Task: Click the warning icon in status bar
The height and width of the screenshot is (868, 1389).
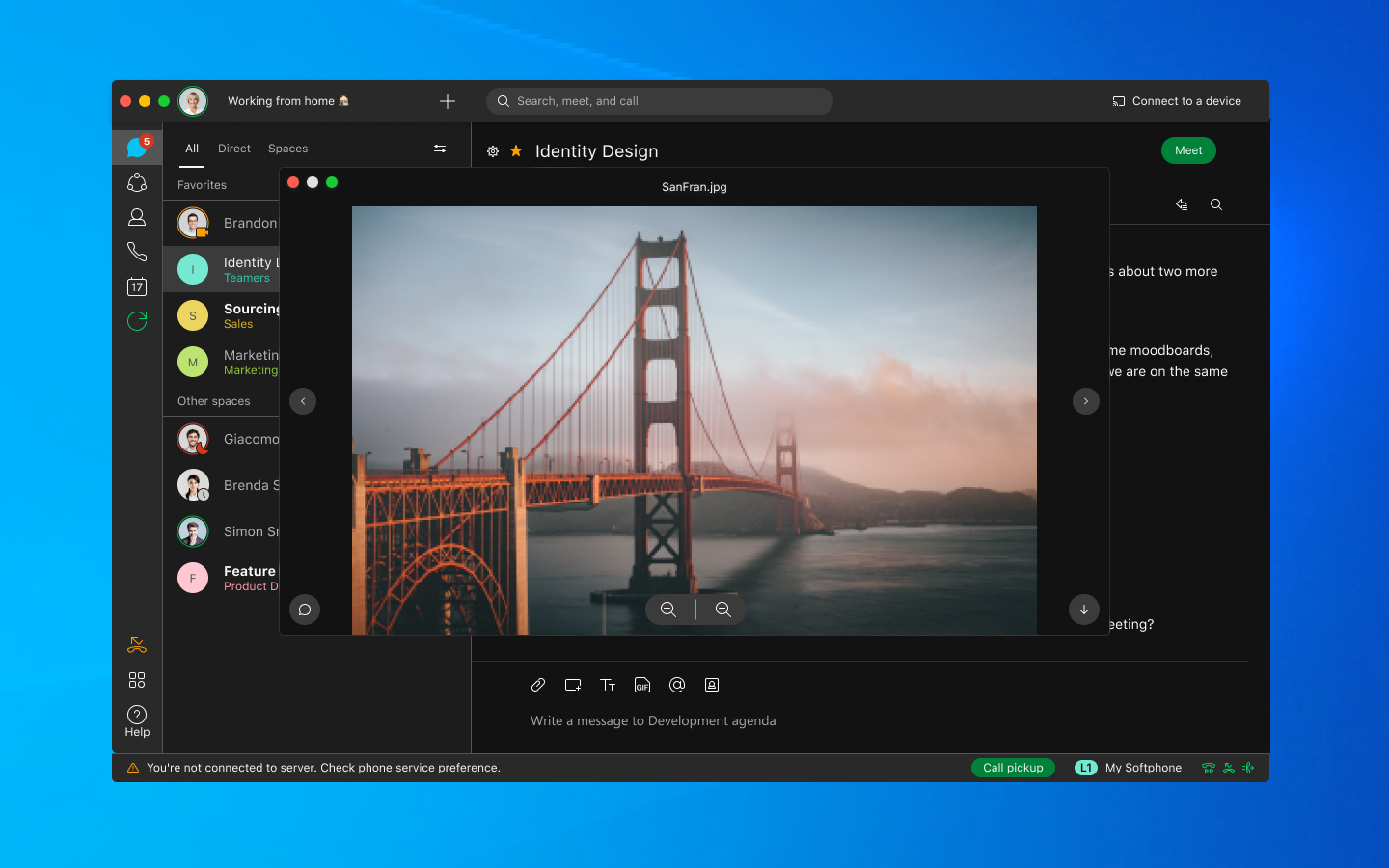Action: [133, 768]
